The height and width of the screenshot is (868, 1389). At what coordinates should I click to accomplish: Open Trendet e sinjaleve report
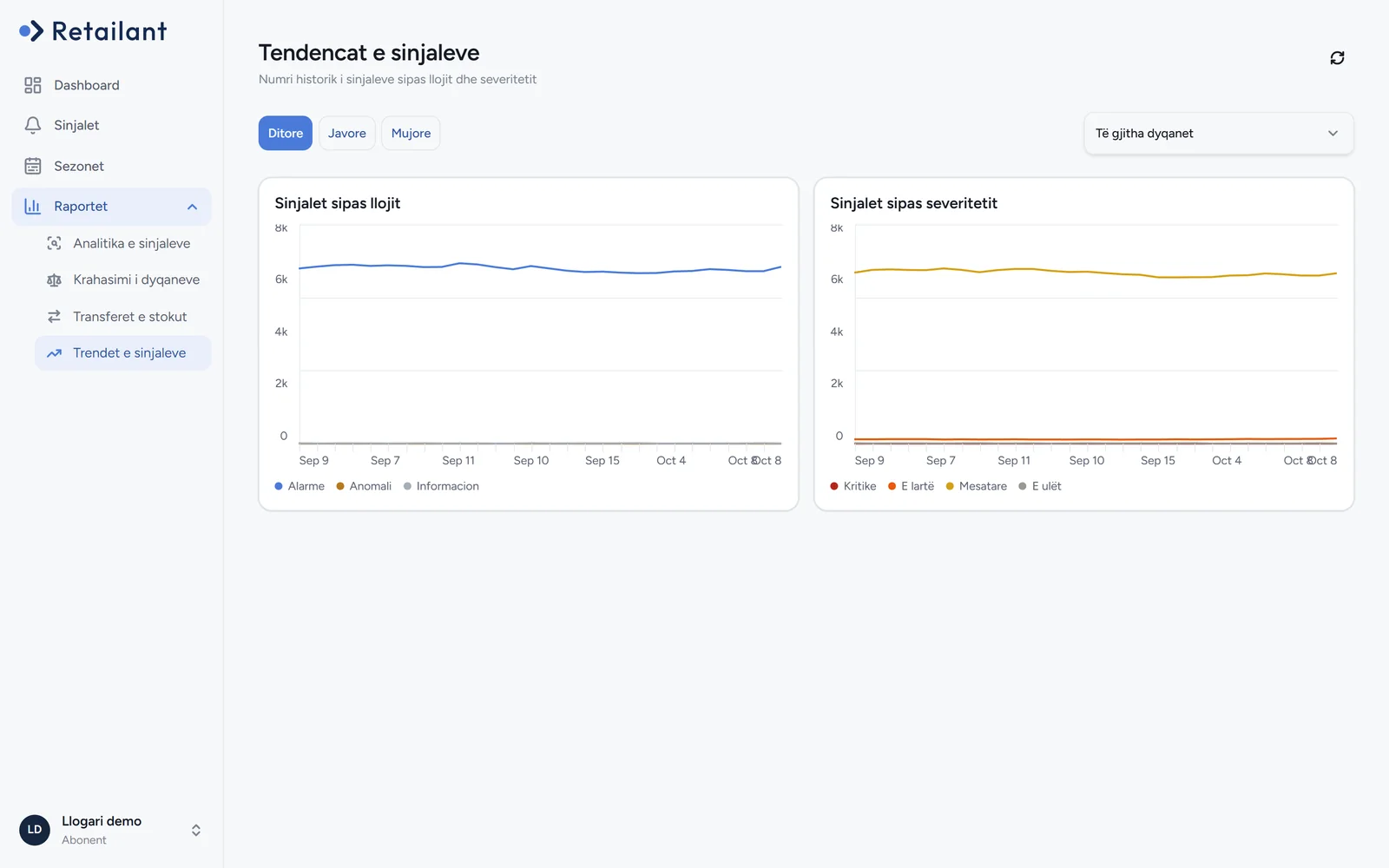(122, 353)
